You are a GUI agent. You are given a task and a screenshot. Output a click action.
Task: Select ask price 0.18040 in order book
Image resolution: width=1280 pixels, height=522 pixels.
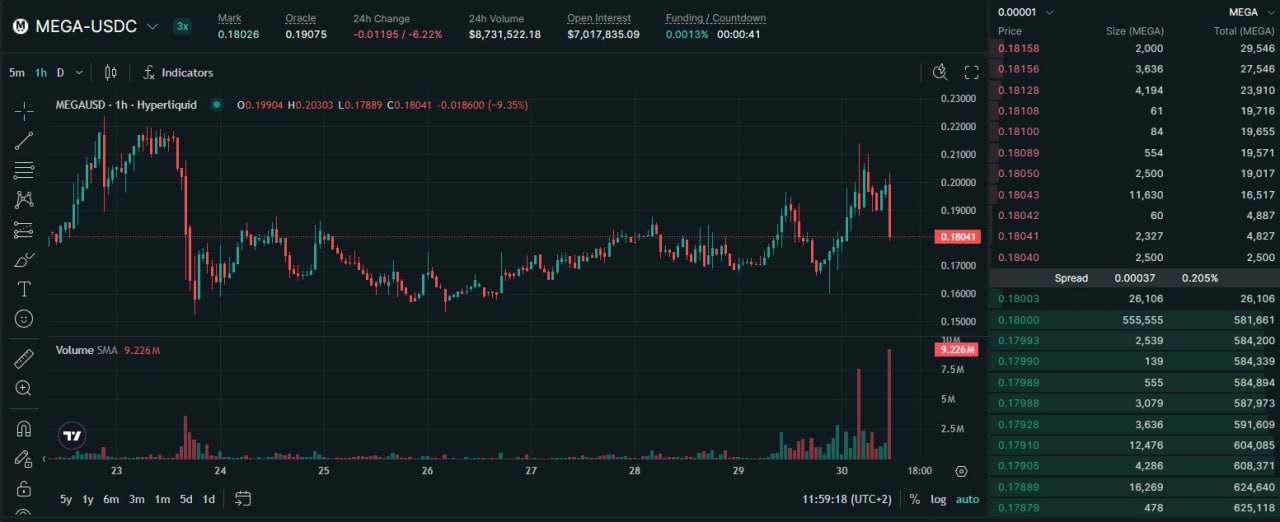(1018, 257)
